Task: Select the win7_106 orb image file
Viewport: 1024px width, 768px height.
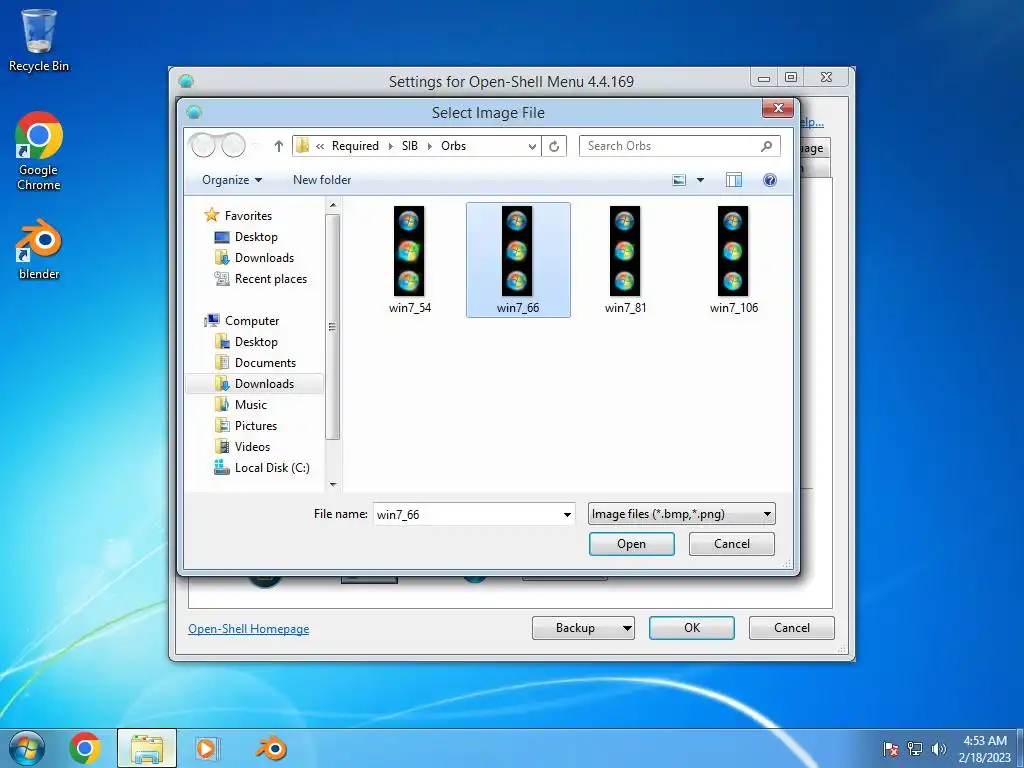Action: 733,260
